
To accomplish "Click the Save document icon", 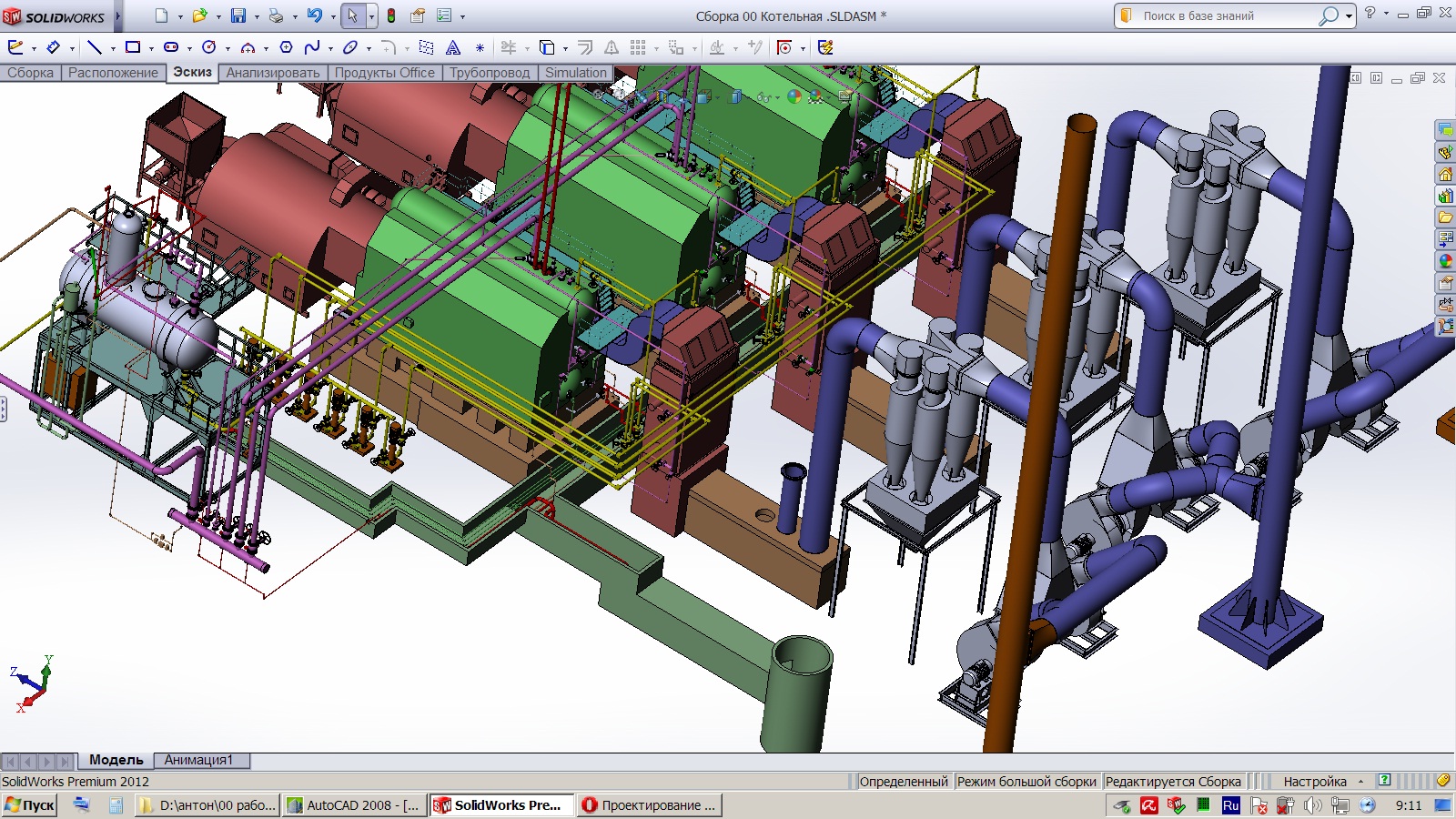I will click(x=238, y=15).
